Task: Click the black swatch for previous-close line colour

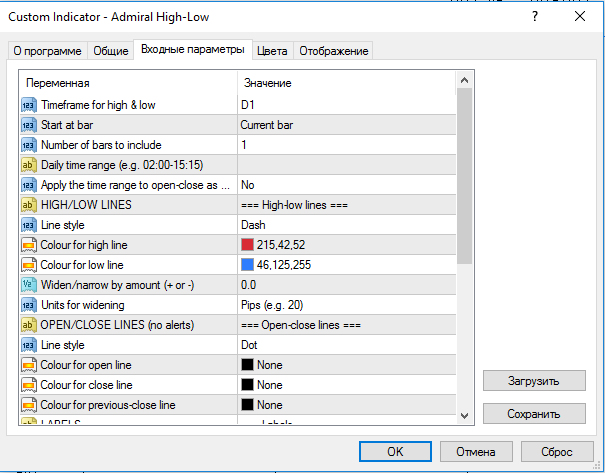Action: pos(247,405)
